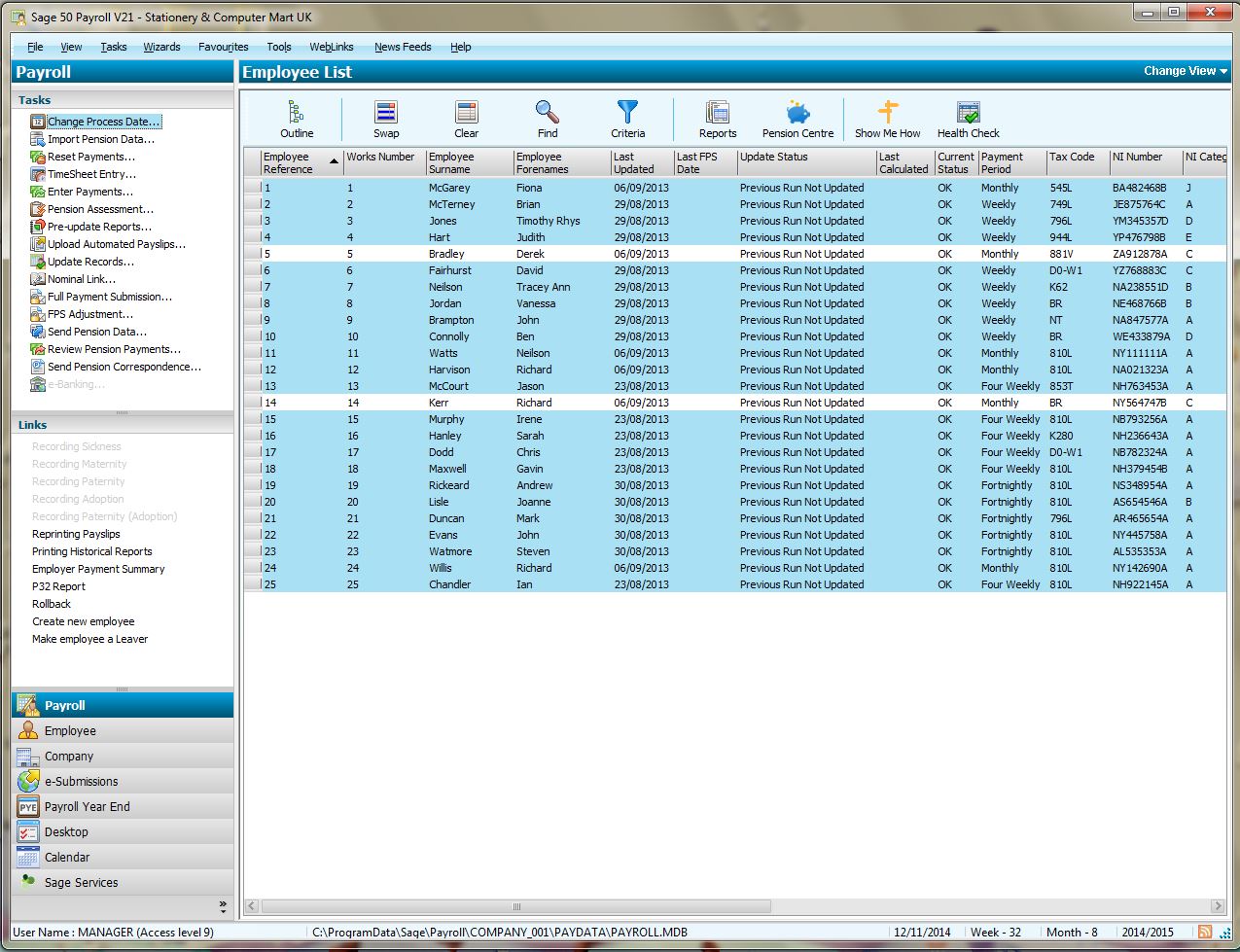Screen dimensions: 1240x952
Task: Sort by the Payment Period column header
Action: (1011, 162)
